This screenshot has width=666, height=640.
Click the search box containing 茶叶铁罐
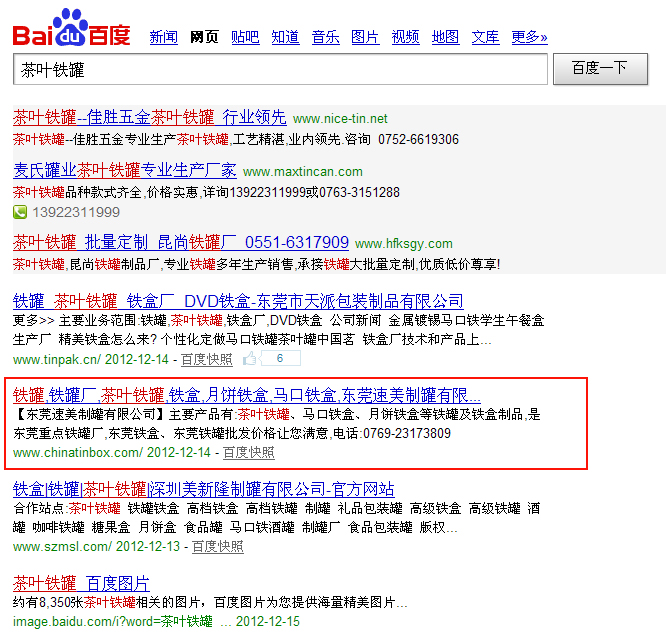(280, 69)
